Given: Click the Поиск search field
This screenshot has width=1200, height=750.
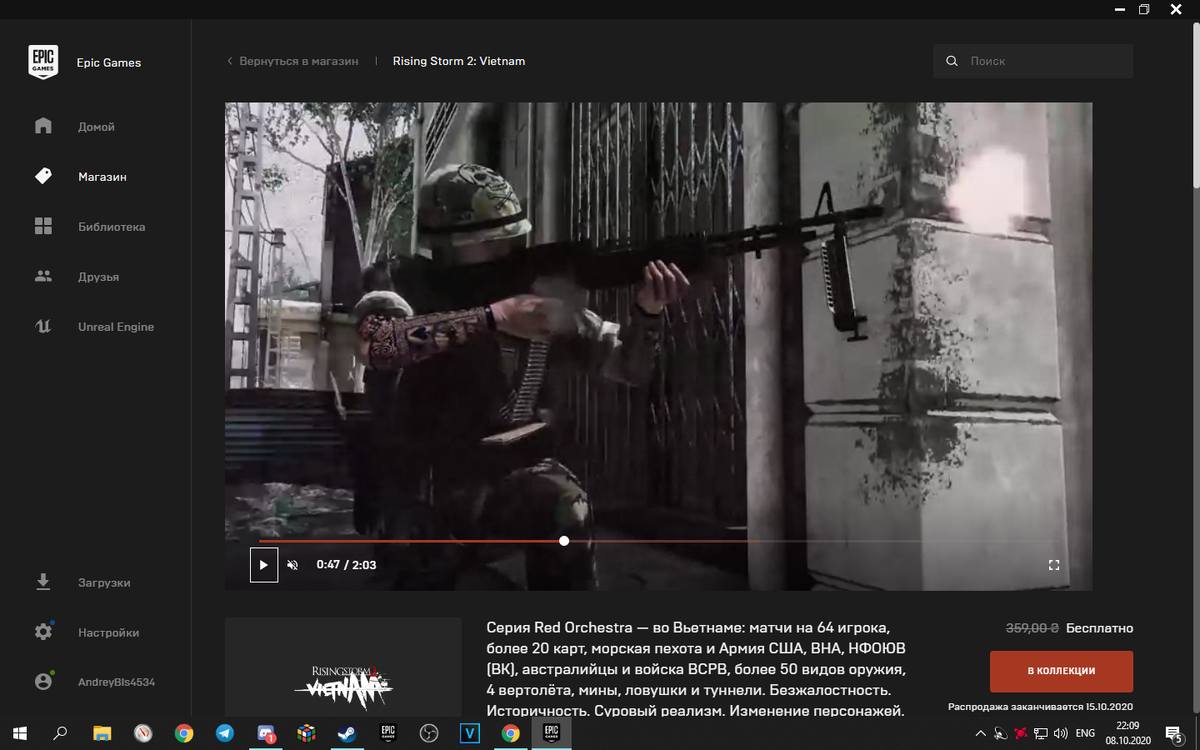Looking at the screenshot, I should tap(1033, 61).
